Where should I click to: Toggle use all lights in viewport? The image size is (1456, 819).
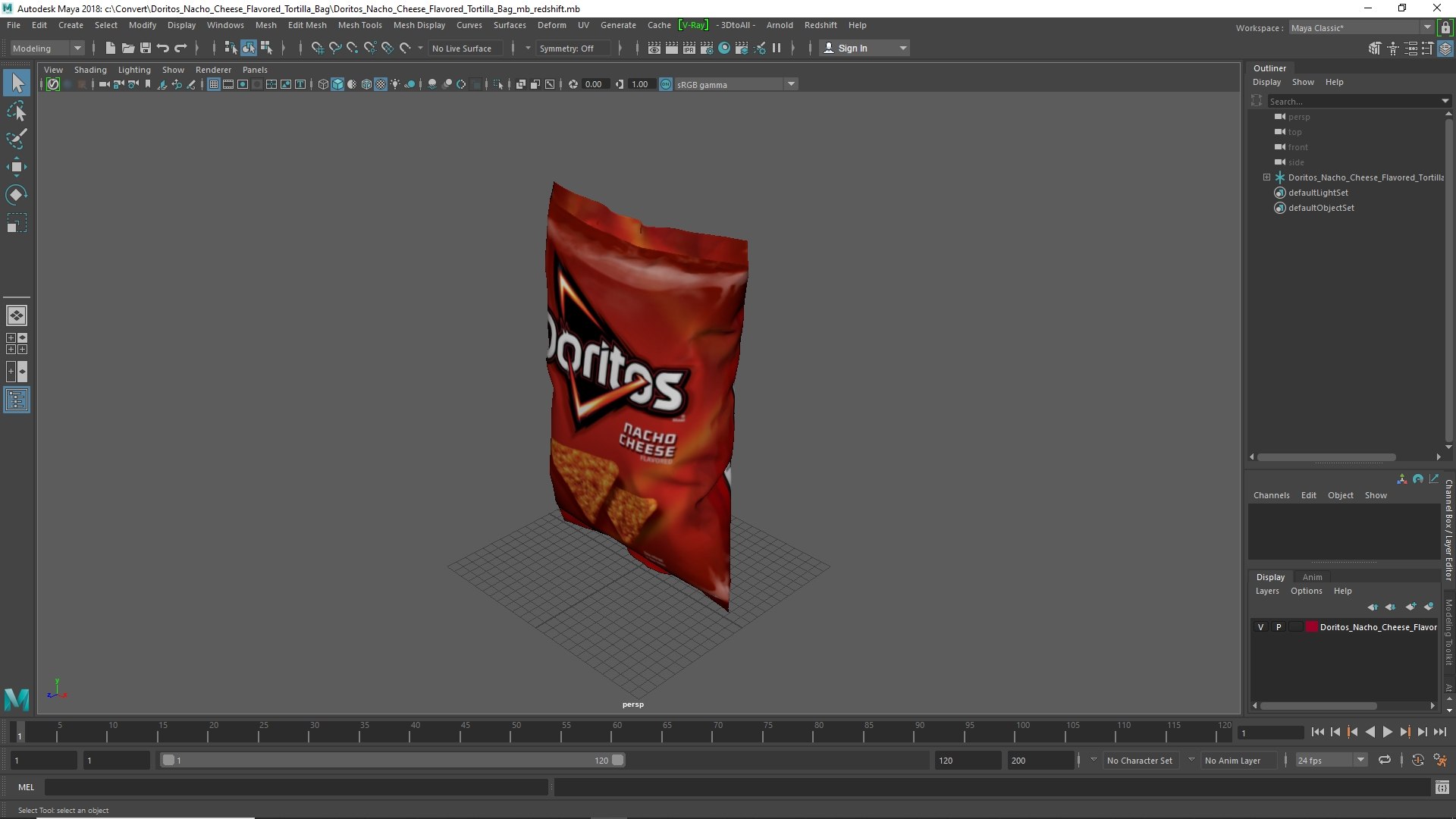coord(395,84)
